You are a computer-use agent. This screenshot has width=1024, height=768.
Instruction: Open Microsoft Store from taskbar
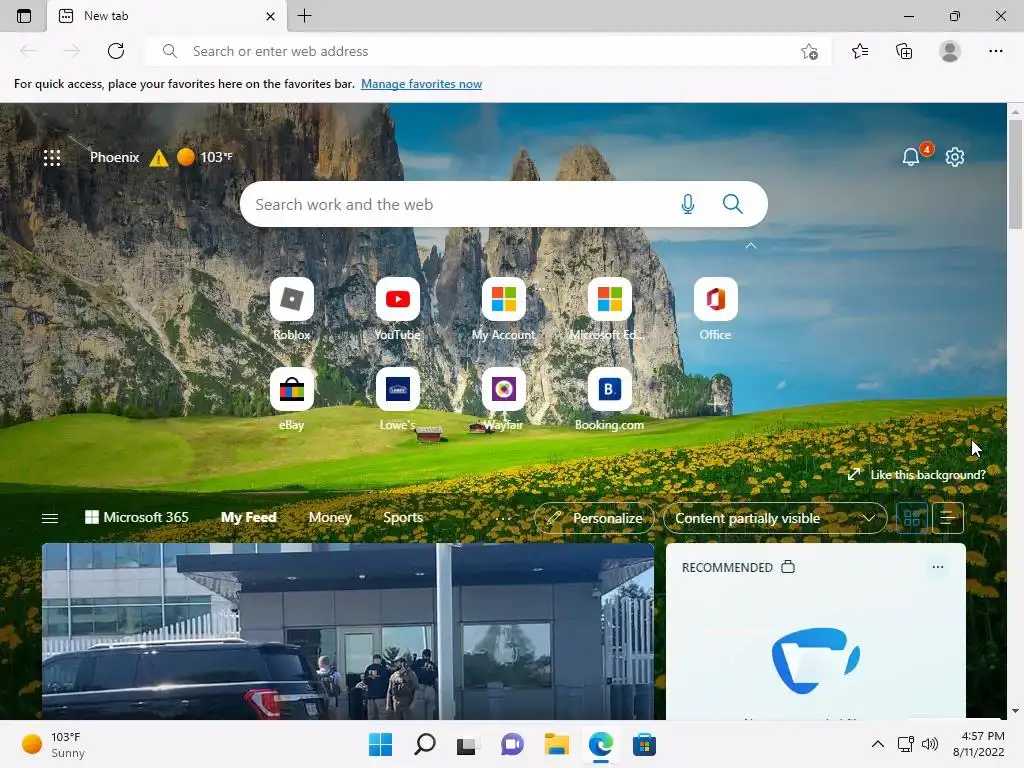coord(644,744)
